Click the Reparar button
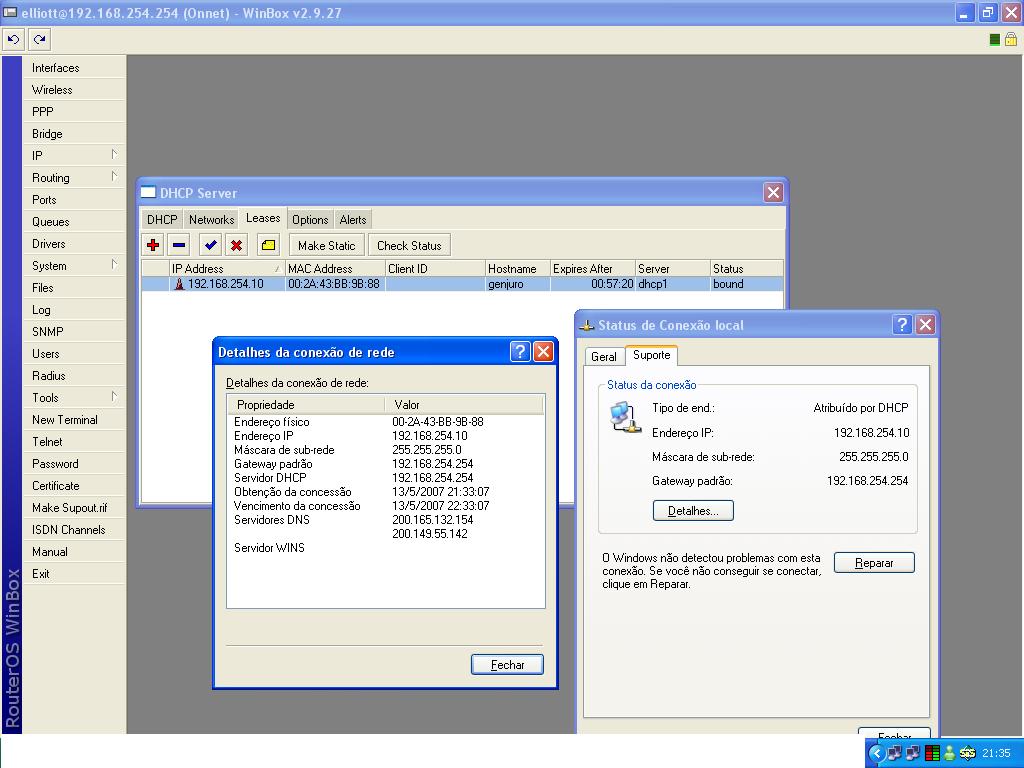The height and width of the screenshot is (768, 1024). click(x=874, y=563)
